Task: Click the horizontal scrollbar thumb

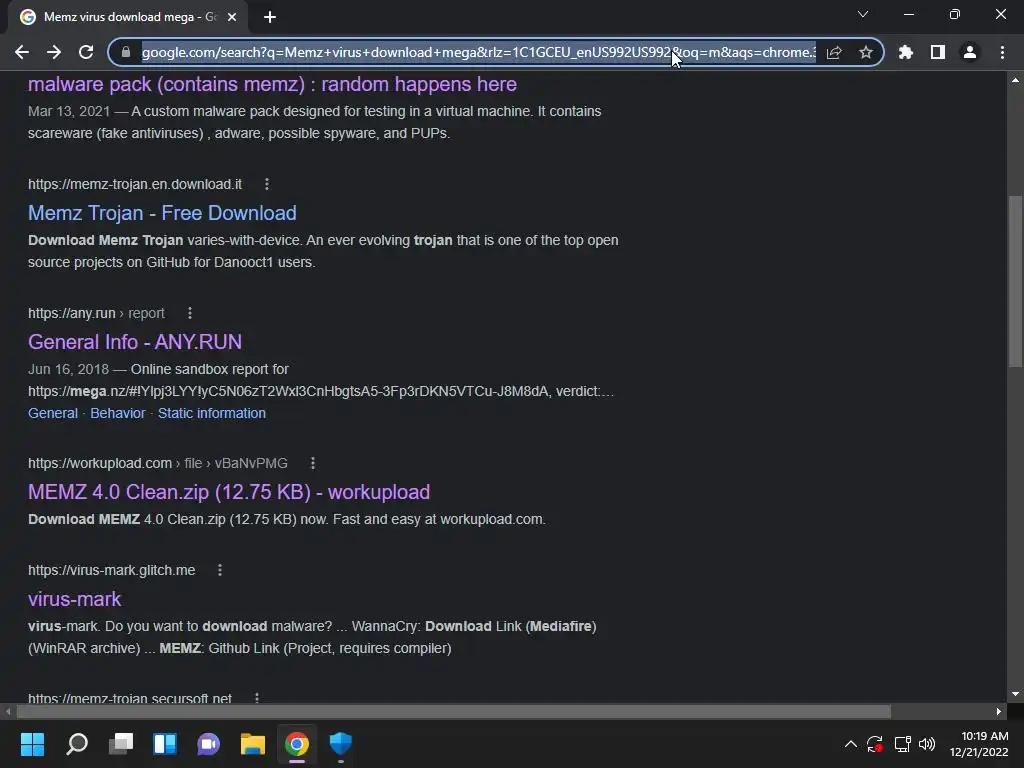Action: 453,711
